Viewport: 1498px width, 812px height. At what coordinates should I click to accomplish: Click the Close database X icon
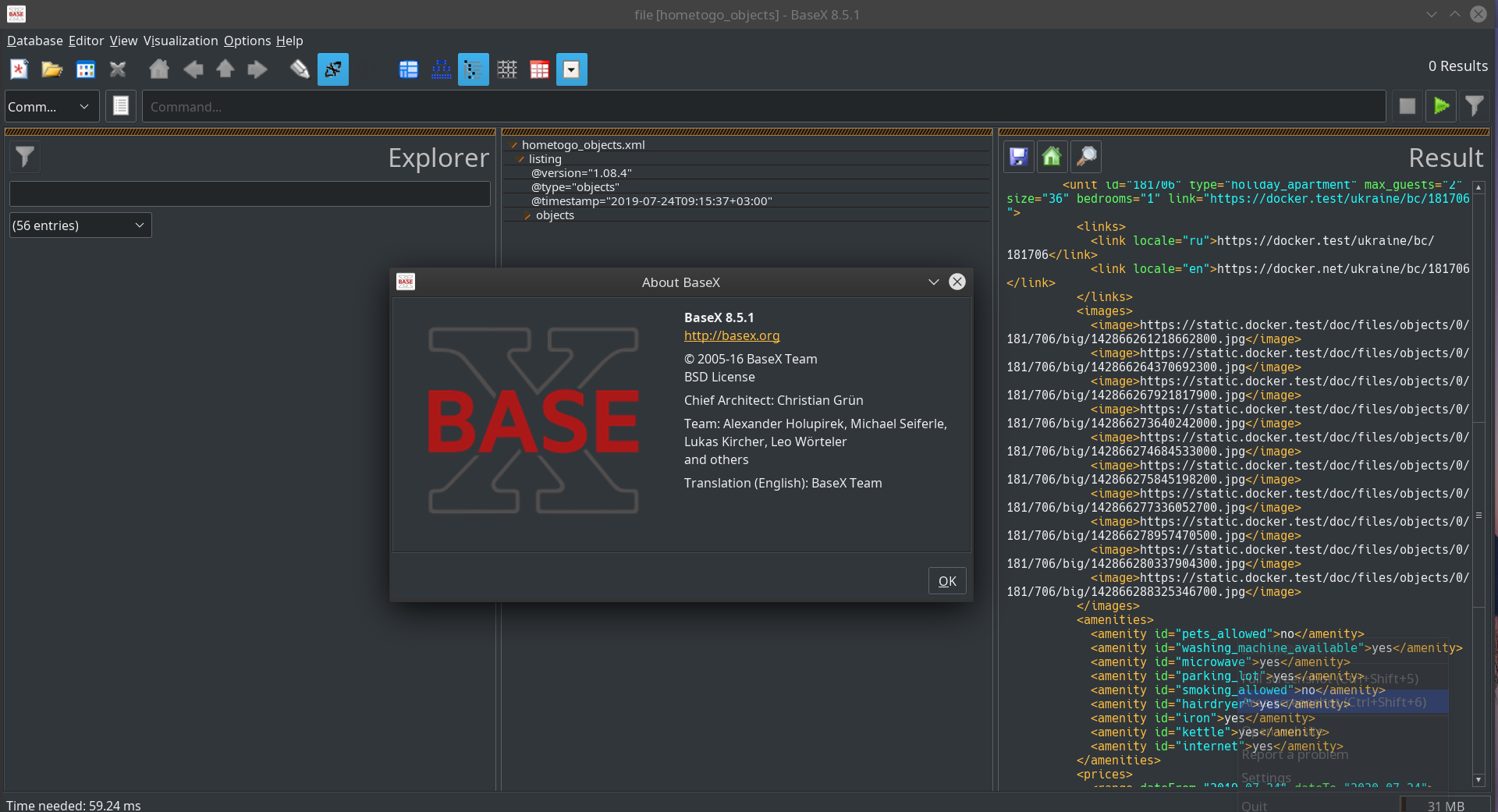coord(118,69)
